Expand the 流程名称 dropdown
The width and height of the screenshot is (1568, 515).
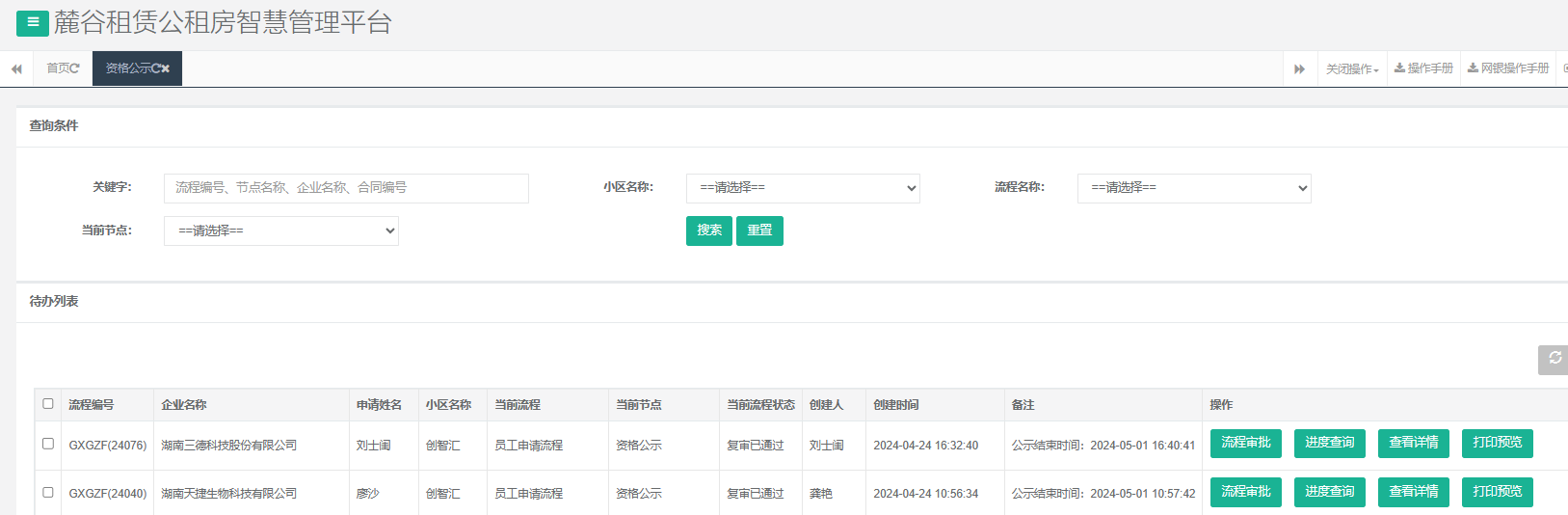pyautogui.click(x=1194, y=188)
